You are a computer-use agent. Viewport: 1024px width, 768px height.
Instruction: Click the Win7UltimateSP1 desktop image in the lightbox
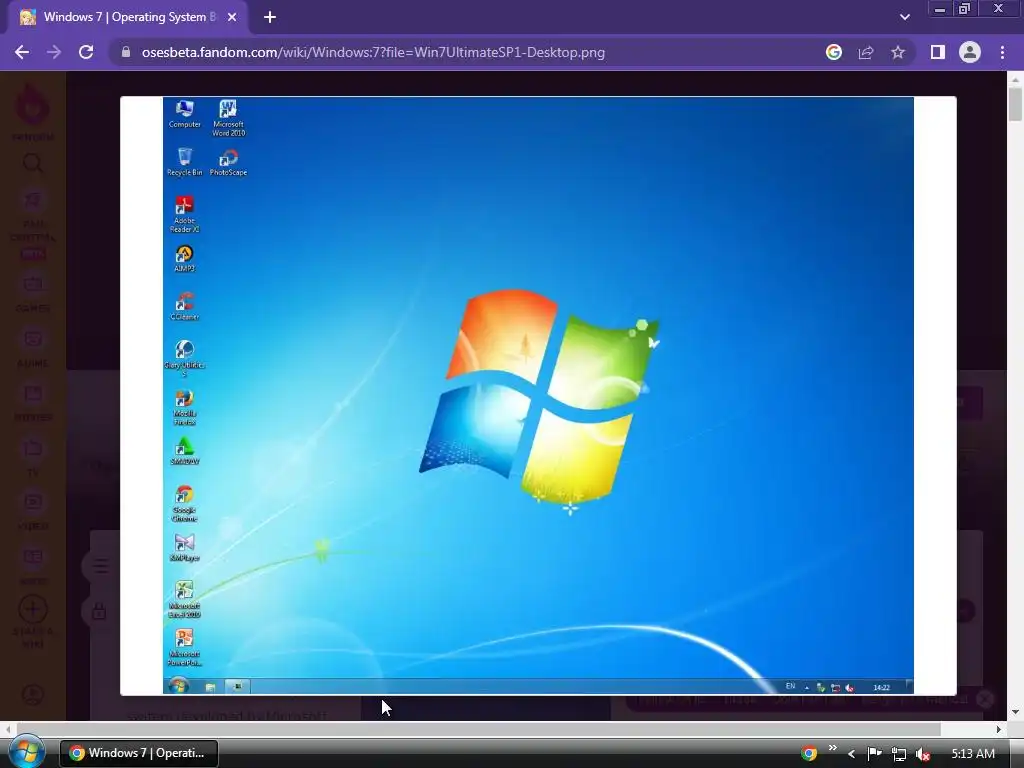(x=538, y=395)
